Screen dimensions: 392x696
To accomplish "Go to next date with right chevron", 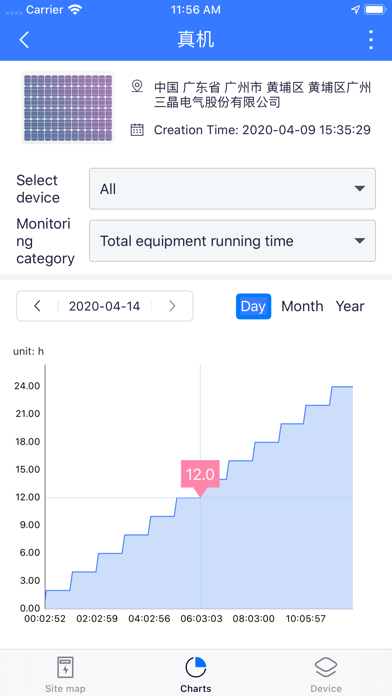I will click(x=172, y=306).
